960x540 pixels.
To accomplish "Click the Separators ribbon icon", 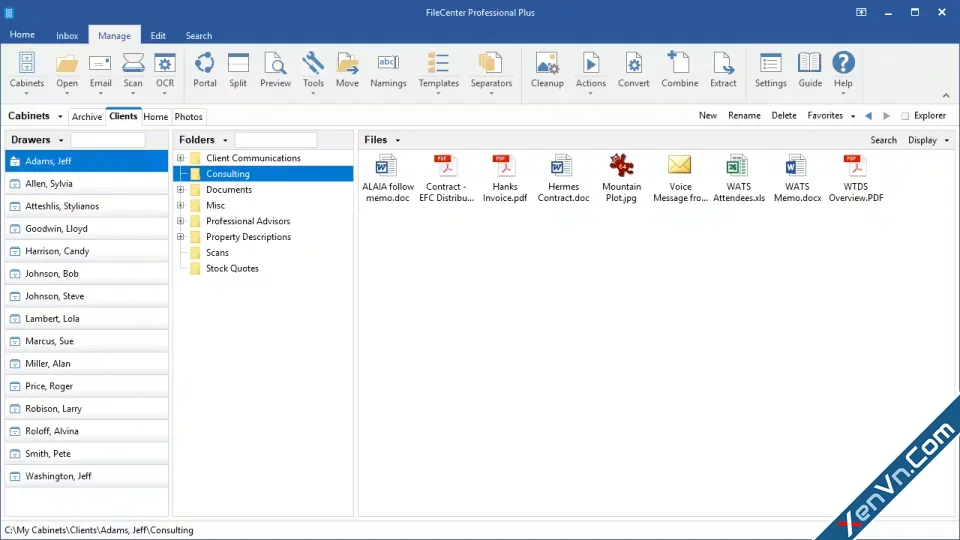I will click(x=491, y=70).
